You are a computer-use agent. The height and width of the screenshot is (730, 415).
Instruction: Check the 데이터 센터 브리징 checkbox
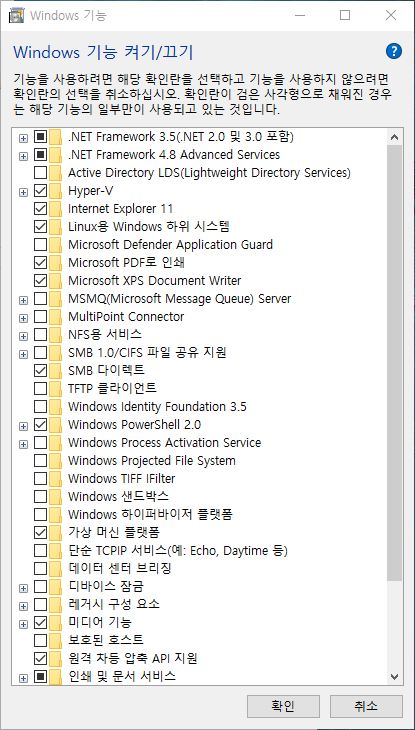point(41,568)
